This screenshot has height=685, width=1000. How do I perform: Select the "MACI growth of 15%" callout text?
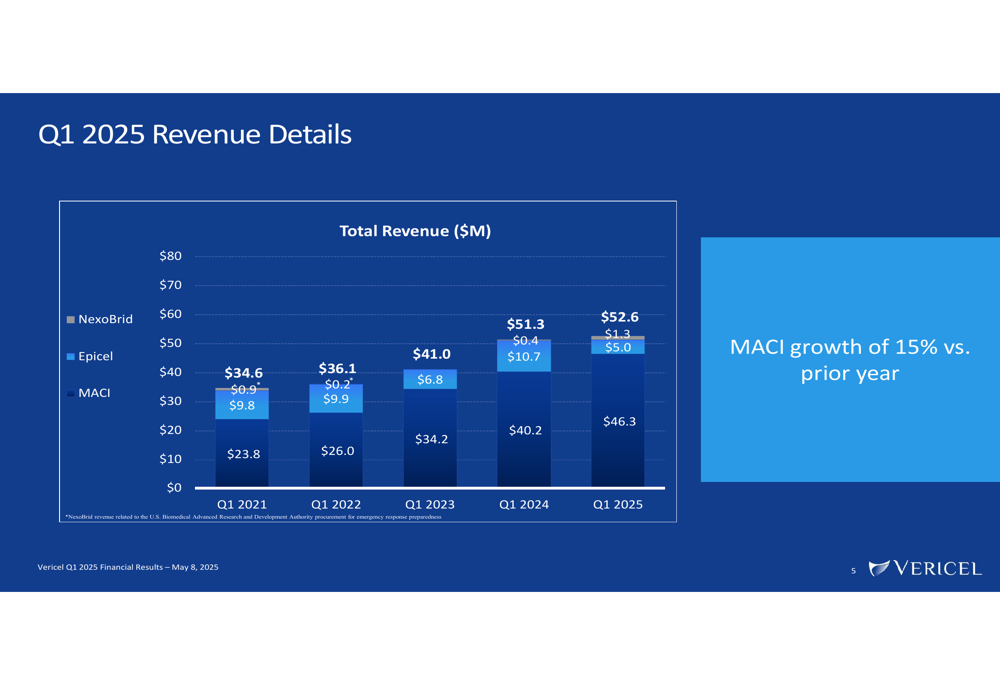click(849, 360)
